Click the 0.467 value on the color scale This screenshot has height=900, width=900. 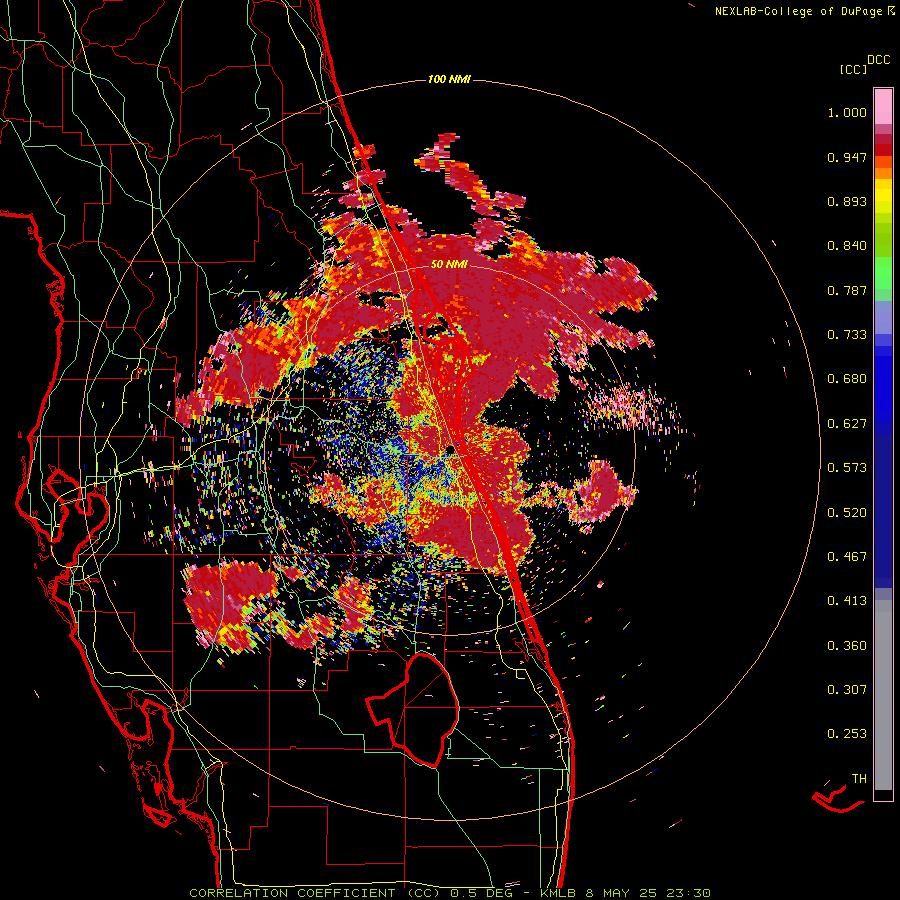(847, 557)
